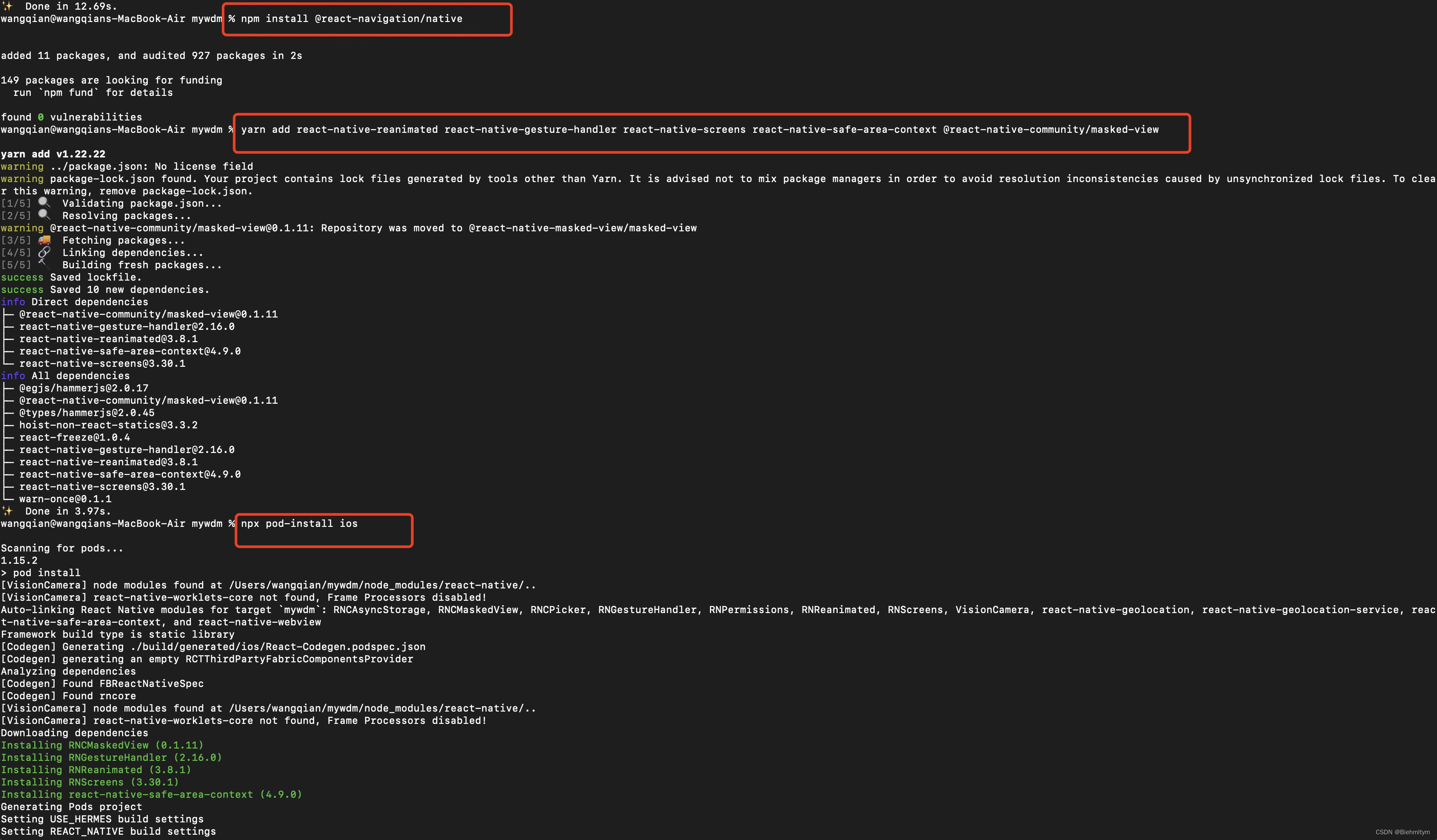The image size is (1437, 840).
Task: Click 'react-native-reanimated@3.8.1' under Direct dependencies
Action: coord(108,339)
